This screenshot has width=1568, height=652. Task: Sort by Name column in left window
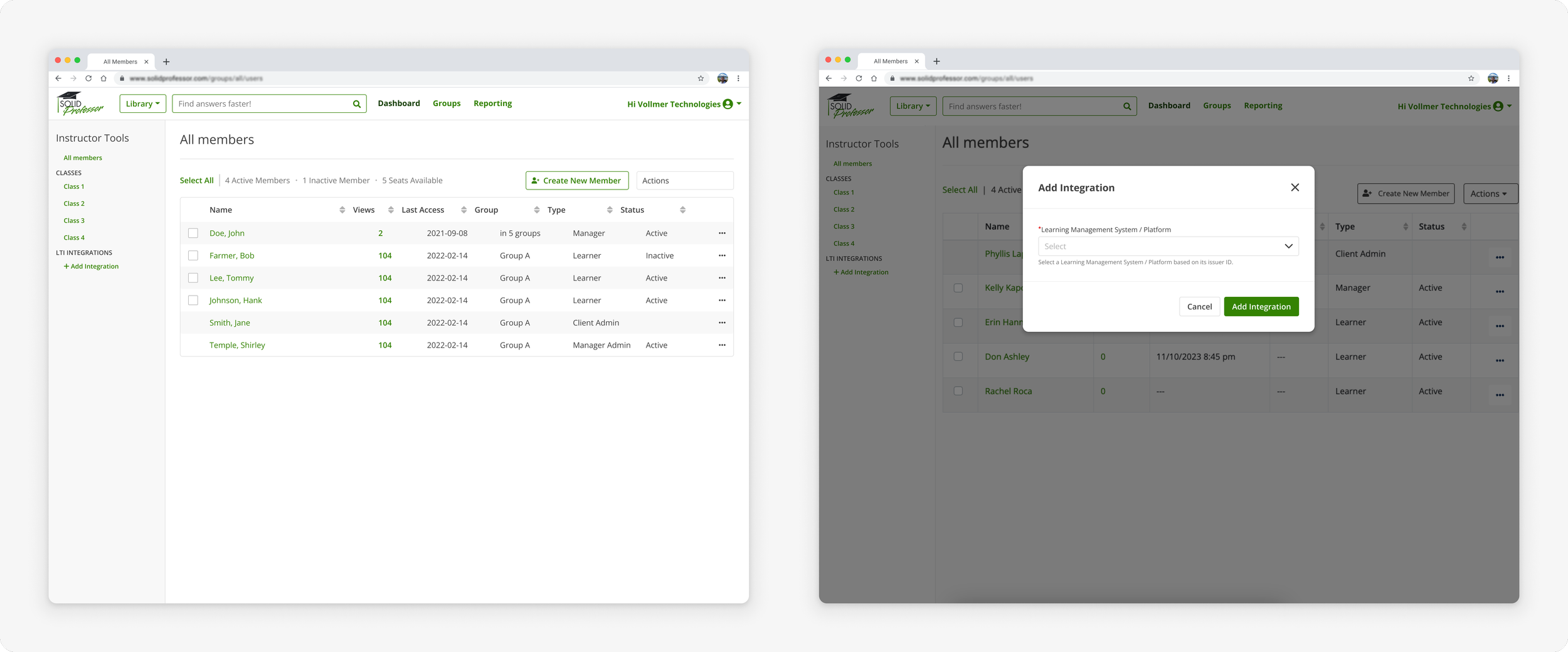click(342, 210)
